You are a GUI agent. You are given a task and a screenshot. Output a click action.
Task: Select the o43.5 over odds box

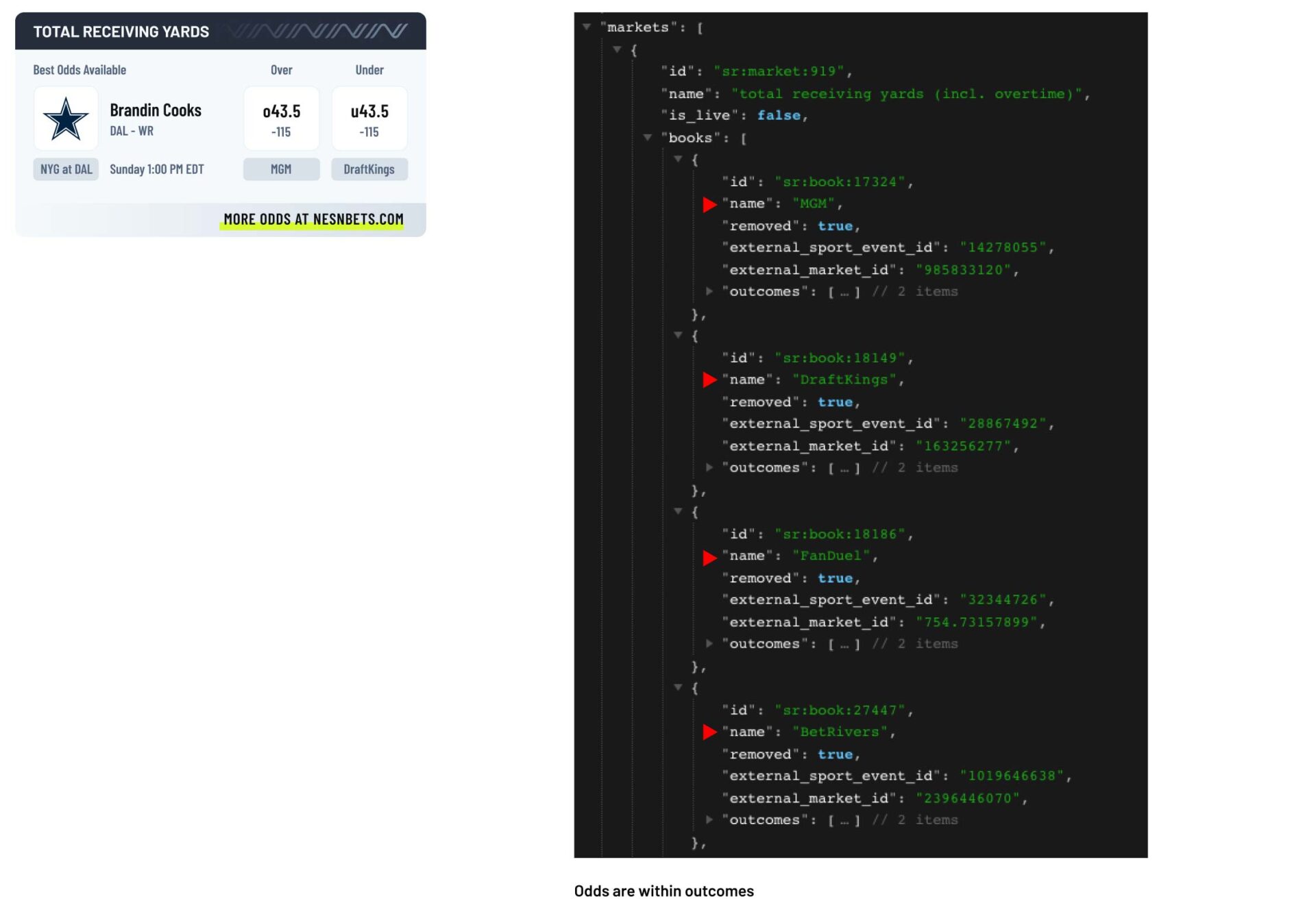tap(281, 119)
